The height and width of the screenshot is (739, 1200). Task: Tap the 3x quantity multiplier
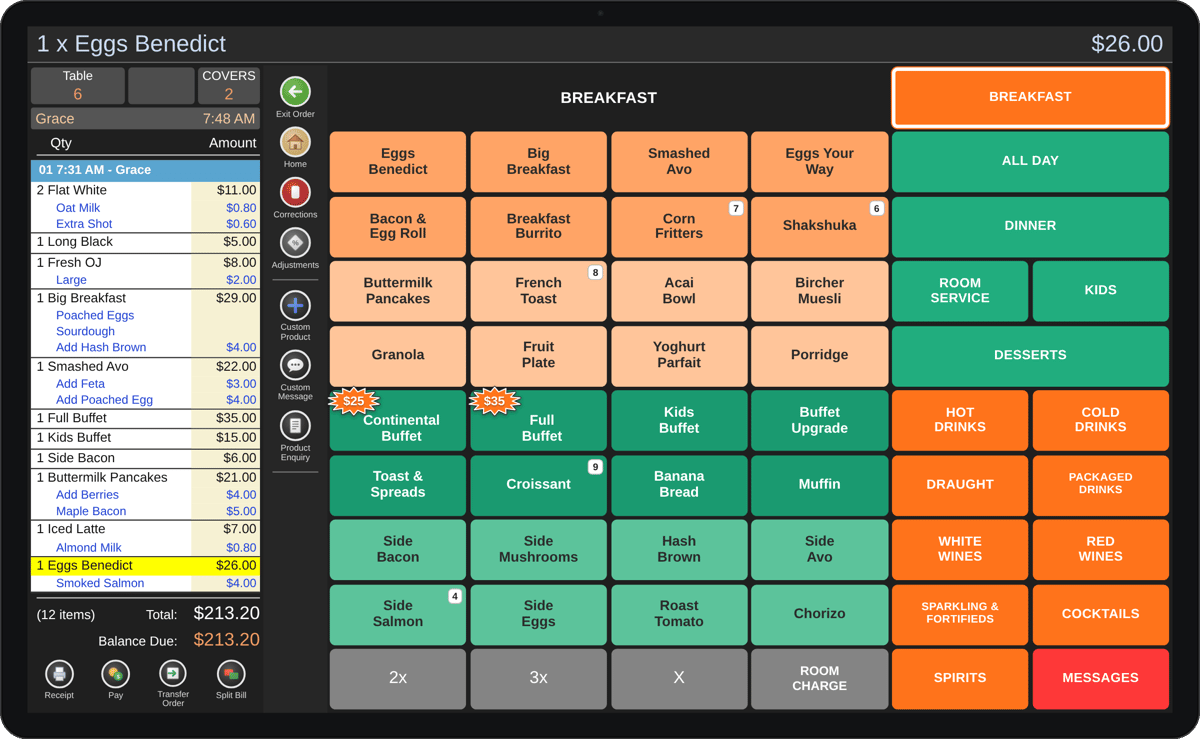[538, 678]
